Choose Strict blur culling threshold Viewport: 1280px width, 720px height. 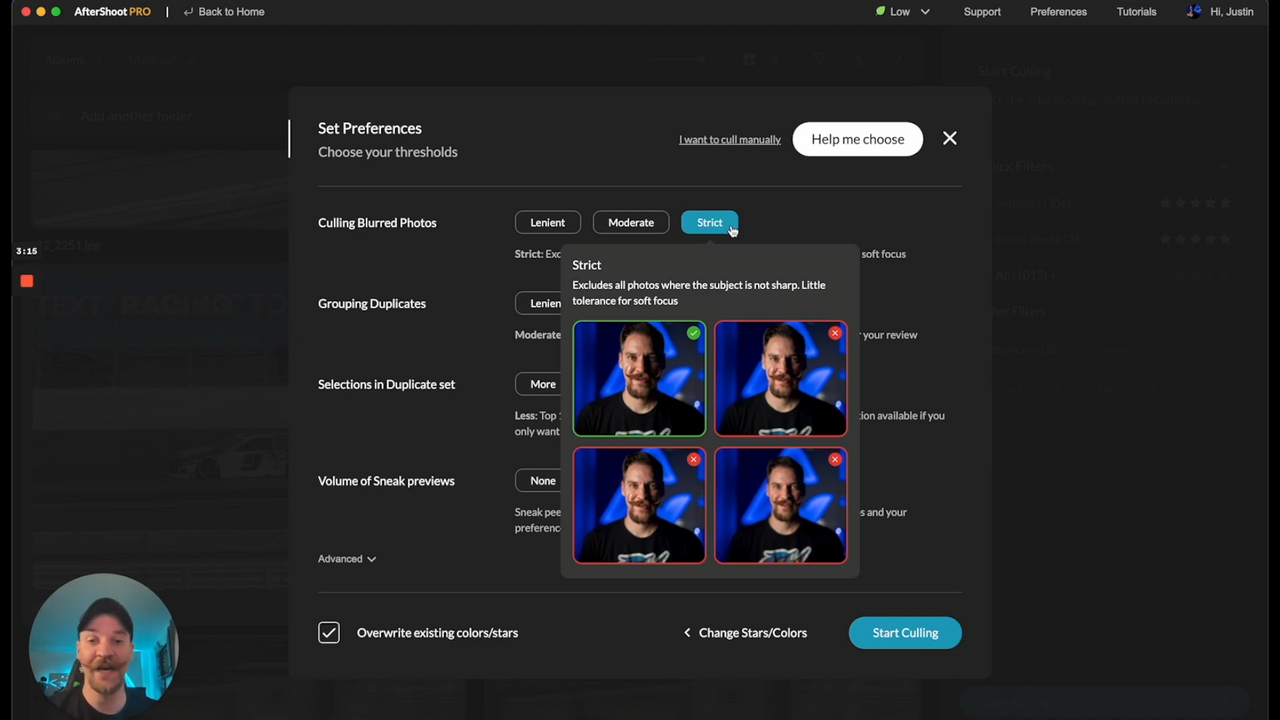pos(709,223)
